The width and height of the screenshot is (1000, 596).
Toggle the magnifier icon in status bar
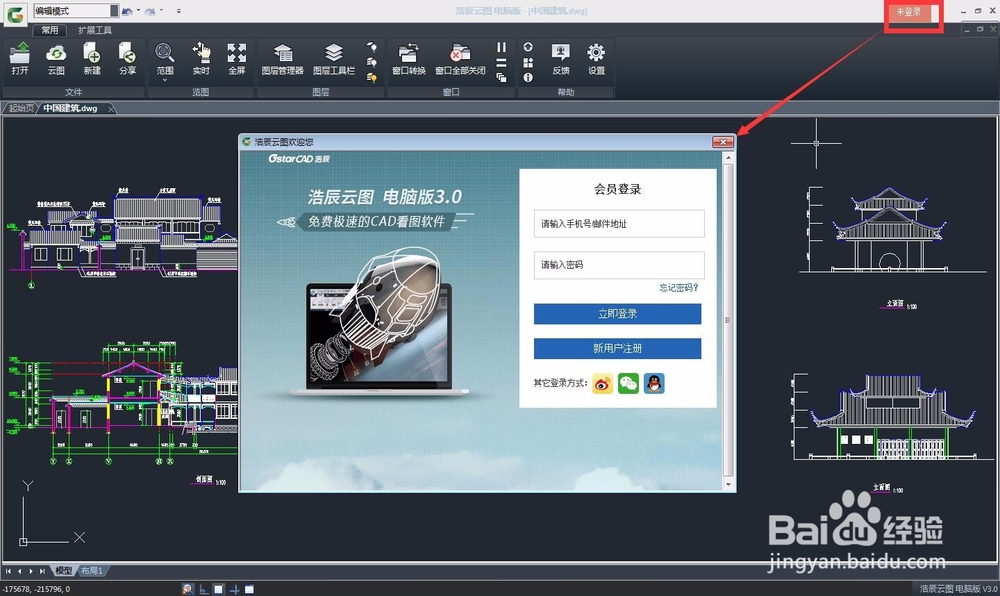(x=188, y=589)
